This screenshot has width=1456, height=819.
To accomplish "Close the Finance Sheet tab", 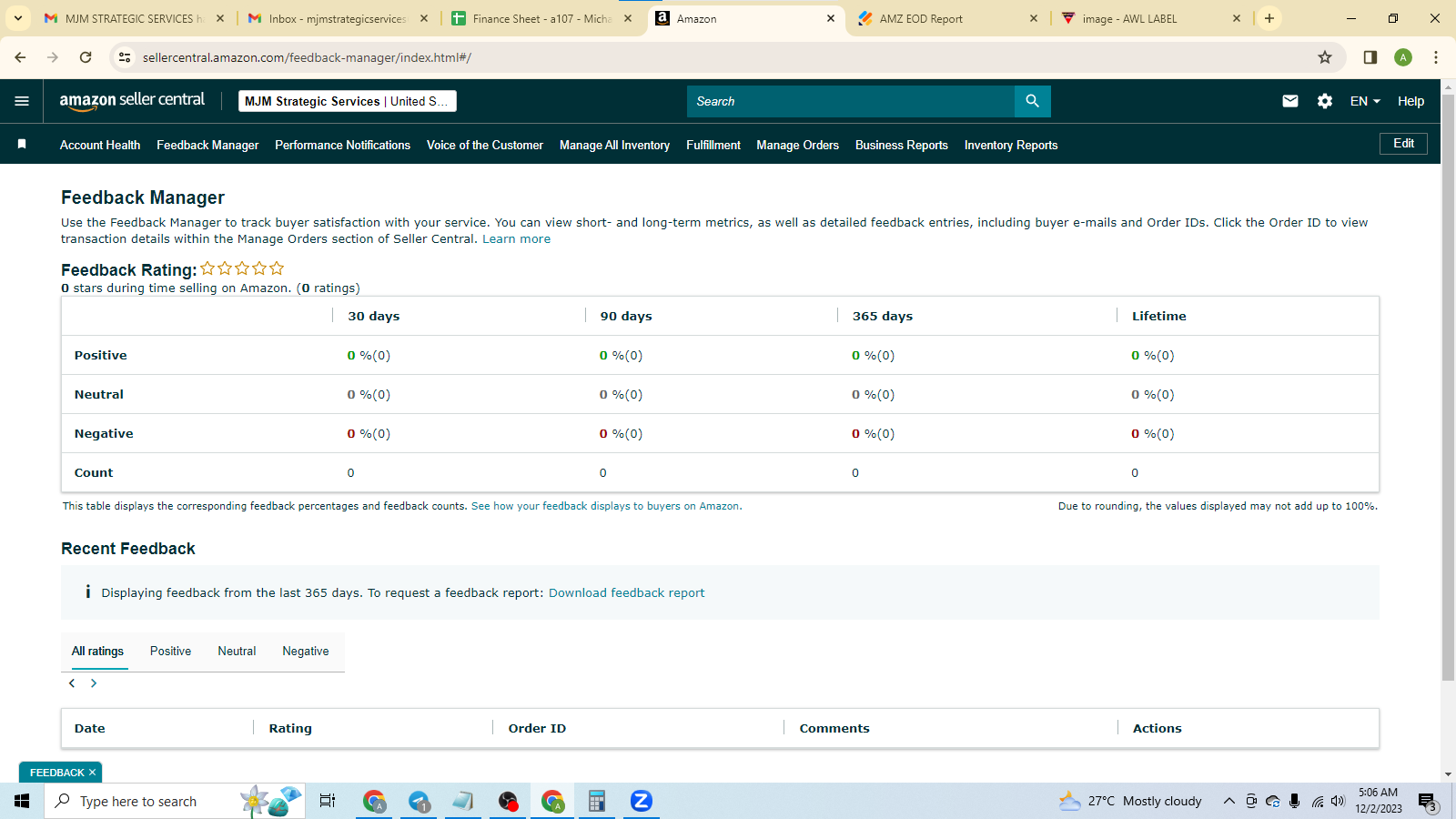I will point(628,18).
